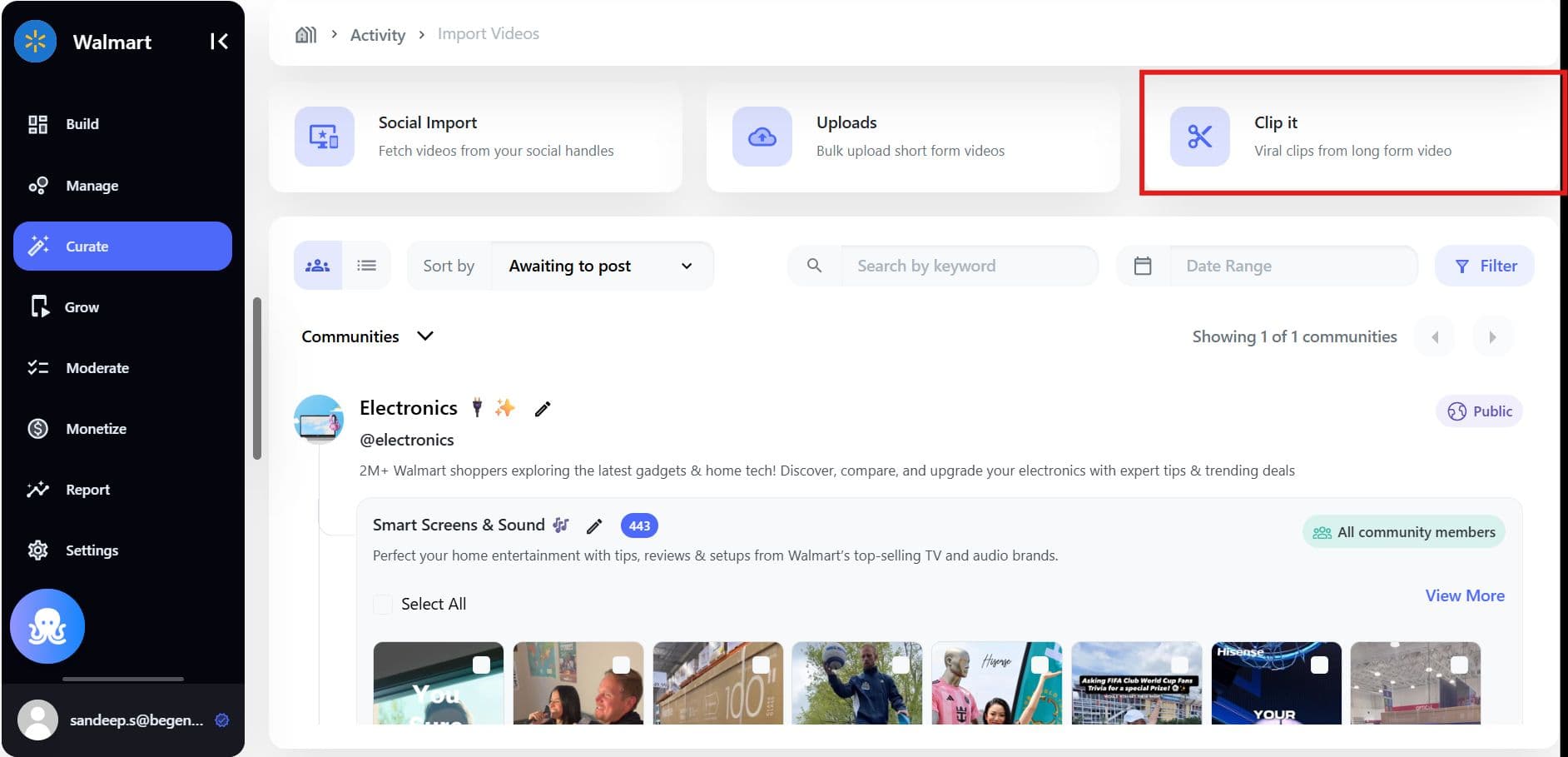Click the @electronics handle
Image resolution: width=1568 pixels, height=757 pixels.
pyautogui.click(x=407, y=440)
